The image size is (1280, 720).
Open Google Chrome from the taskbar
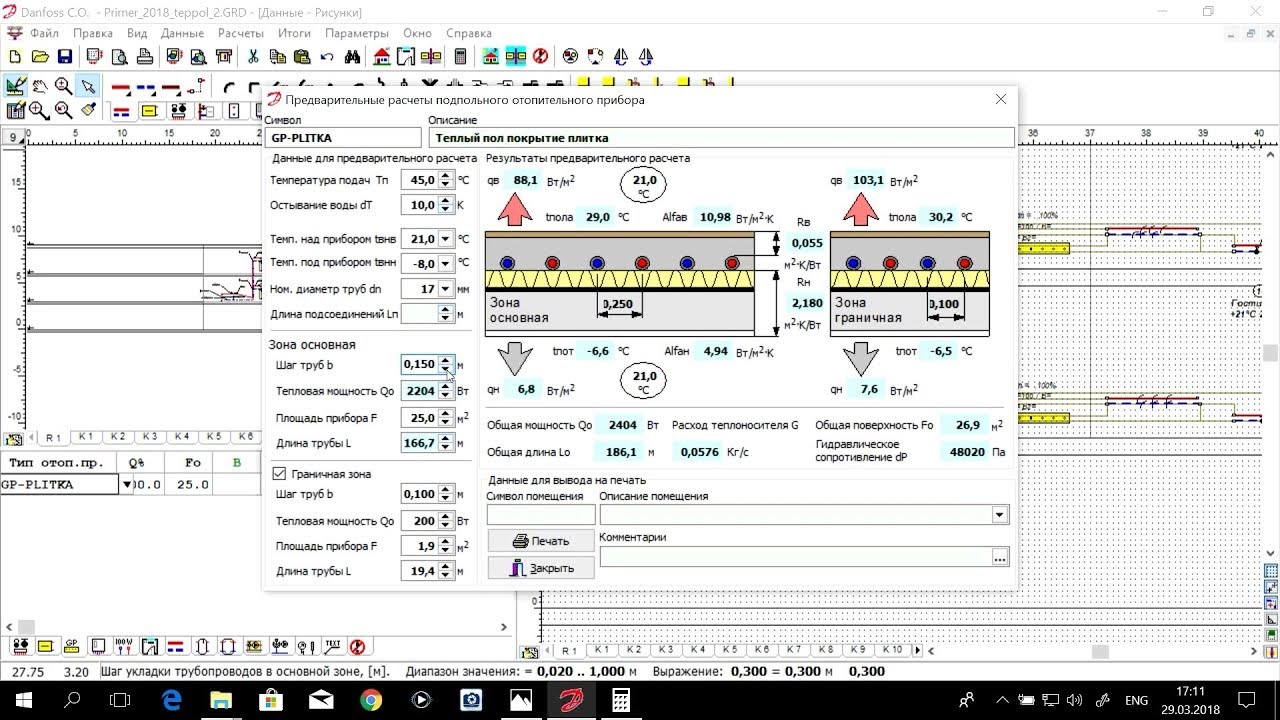click(x=371, y=700)
